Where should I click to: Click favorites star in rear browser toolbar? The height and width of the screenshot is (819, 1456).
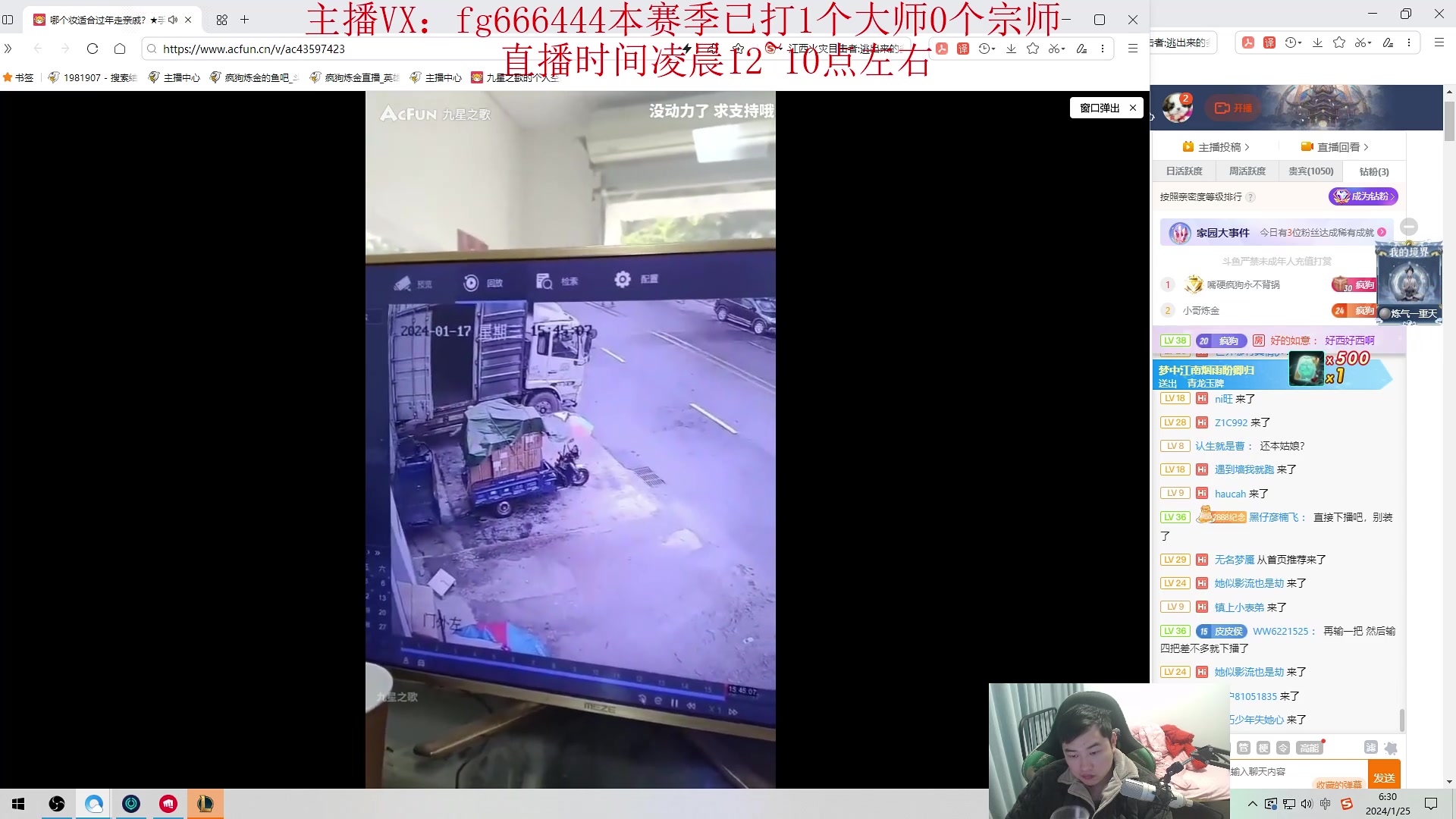tap(1339, 42)
